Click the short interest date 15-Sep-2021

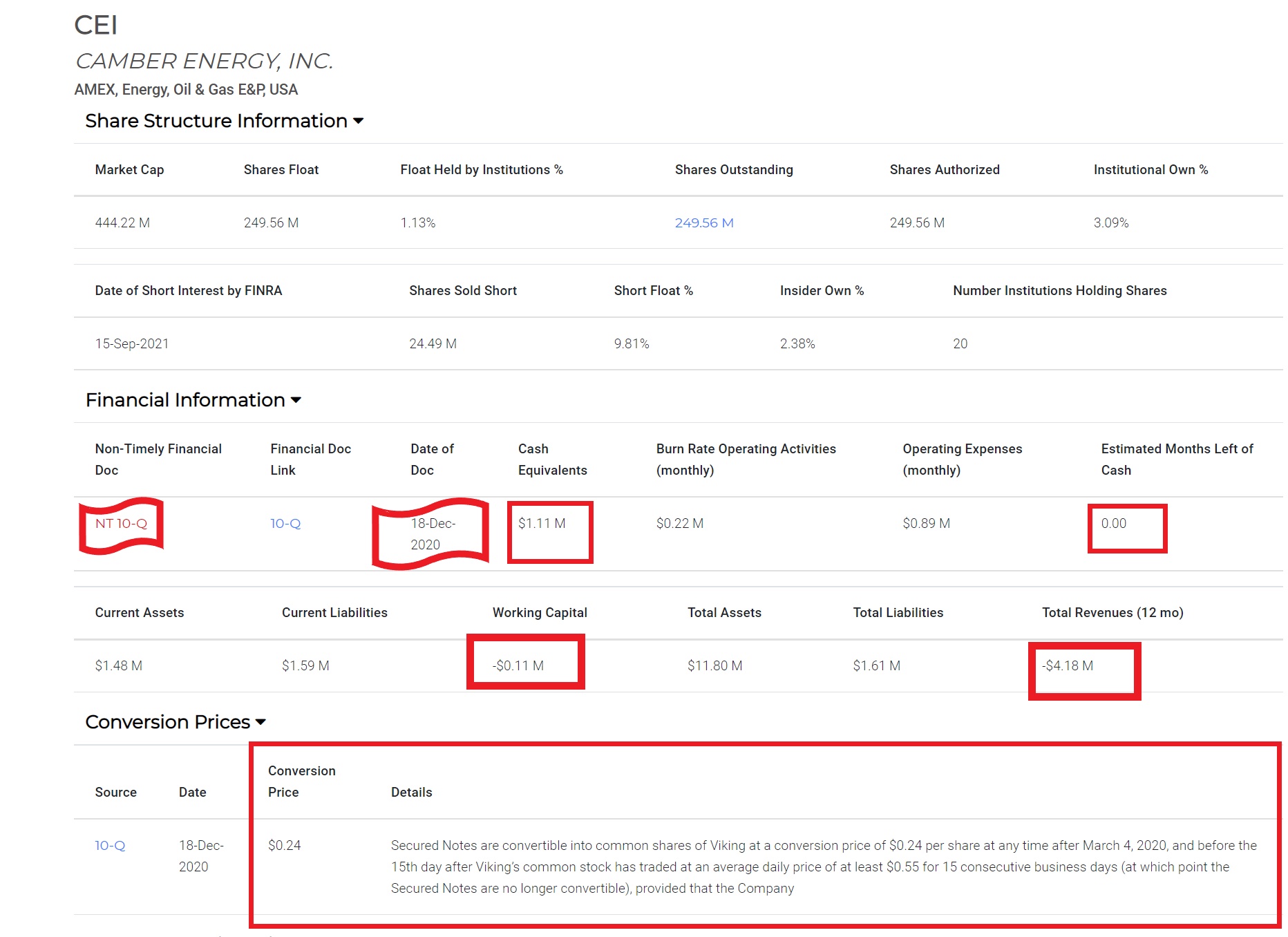pos(132,344)
